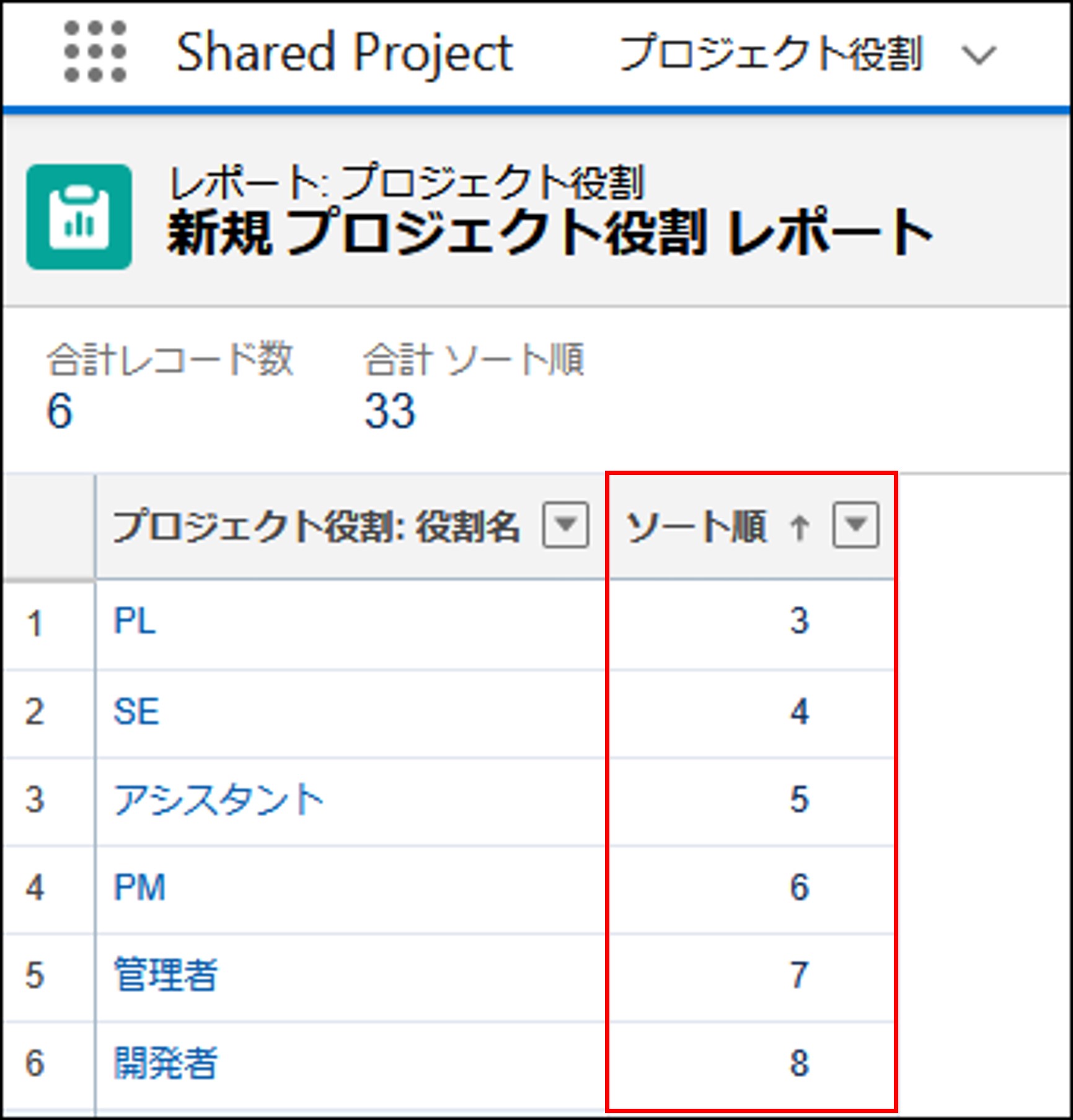Sort by the プロジェクト役割: 役割名 column header
This screenshot has height=1120, width=1073.
pyautogui.click(x=316, y=527)
